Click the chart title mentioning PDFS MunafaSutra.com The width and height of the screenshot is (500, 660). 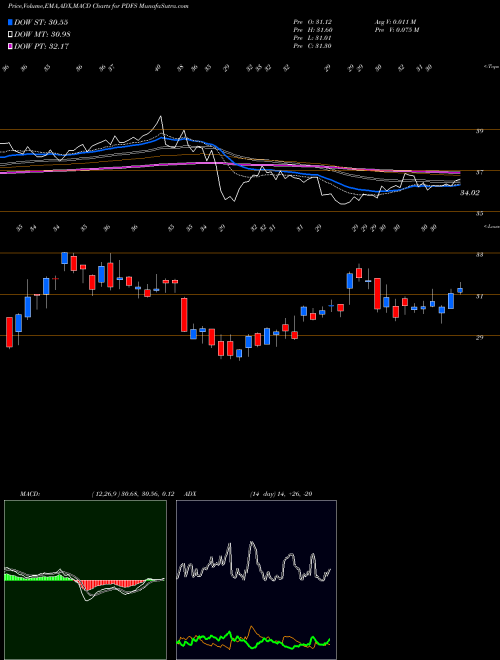pos(98,6)
